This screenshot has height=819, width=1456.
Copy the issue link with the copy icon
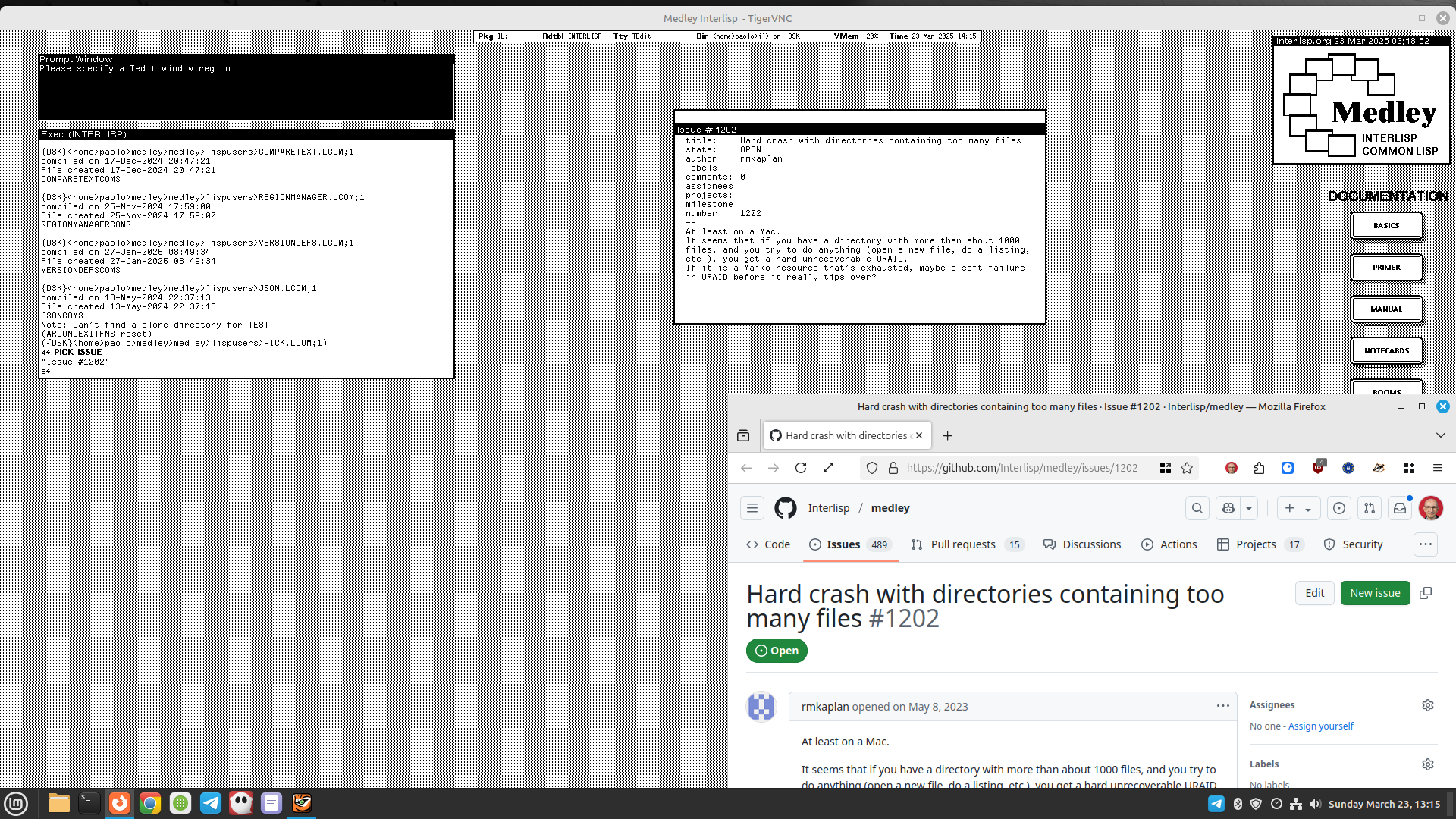(1426, 593)
